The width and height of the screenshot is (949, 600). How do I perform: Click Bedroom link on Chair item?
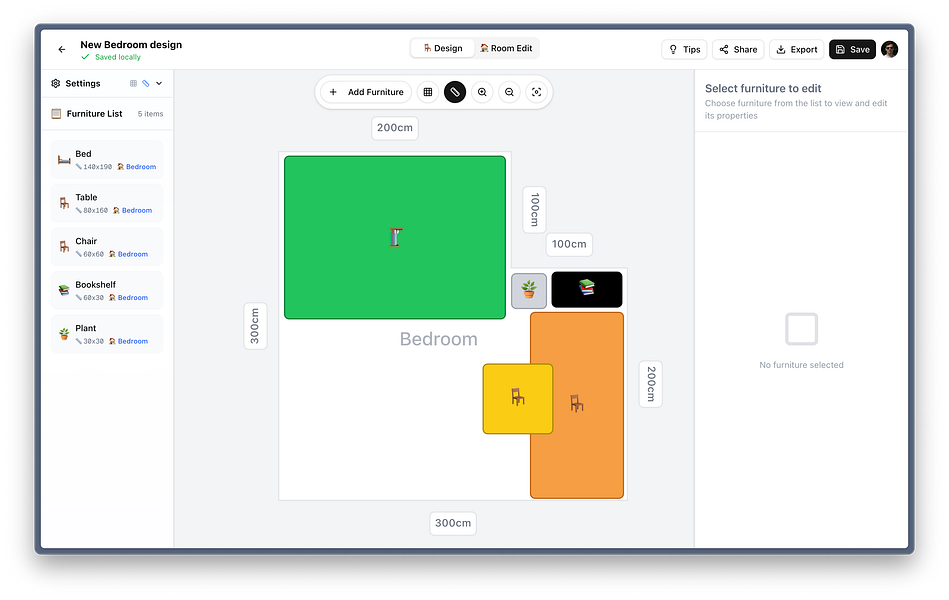pyautogui.click(x=133, y=254)
